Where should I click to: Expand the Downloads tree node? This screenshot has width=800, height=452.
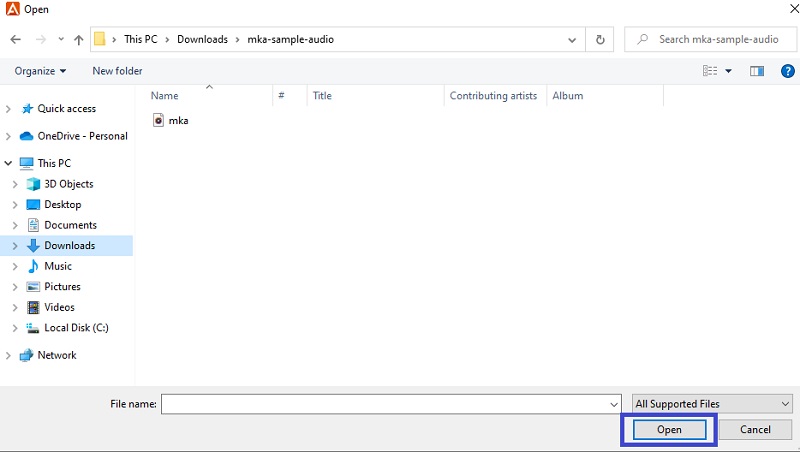(15, 246)
